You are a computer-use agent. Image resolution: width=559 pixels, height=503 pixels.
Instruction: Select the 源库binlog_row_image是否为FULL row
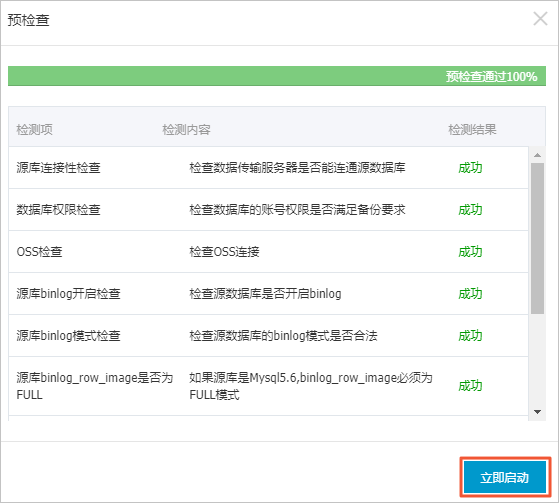tap(268, 386)
